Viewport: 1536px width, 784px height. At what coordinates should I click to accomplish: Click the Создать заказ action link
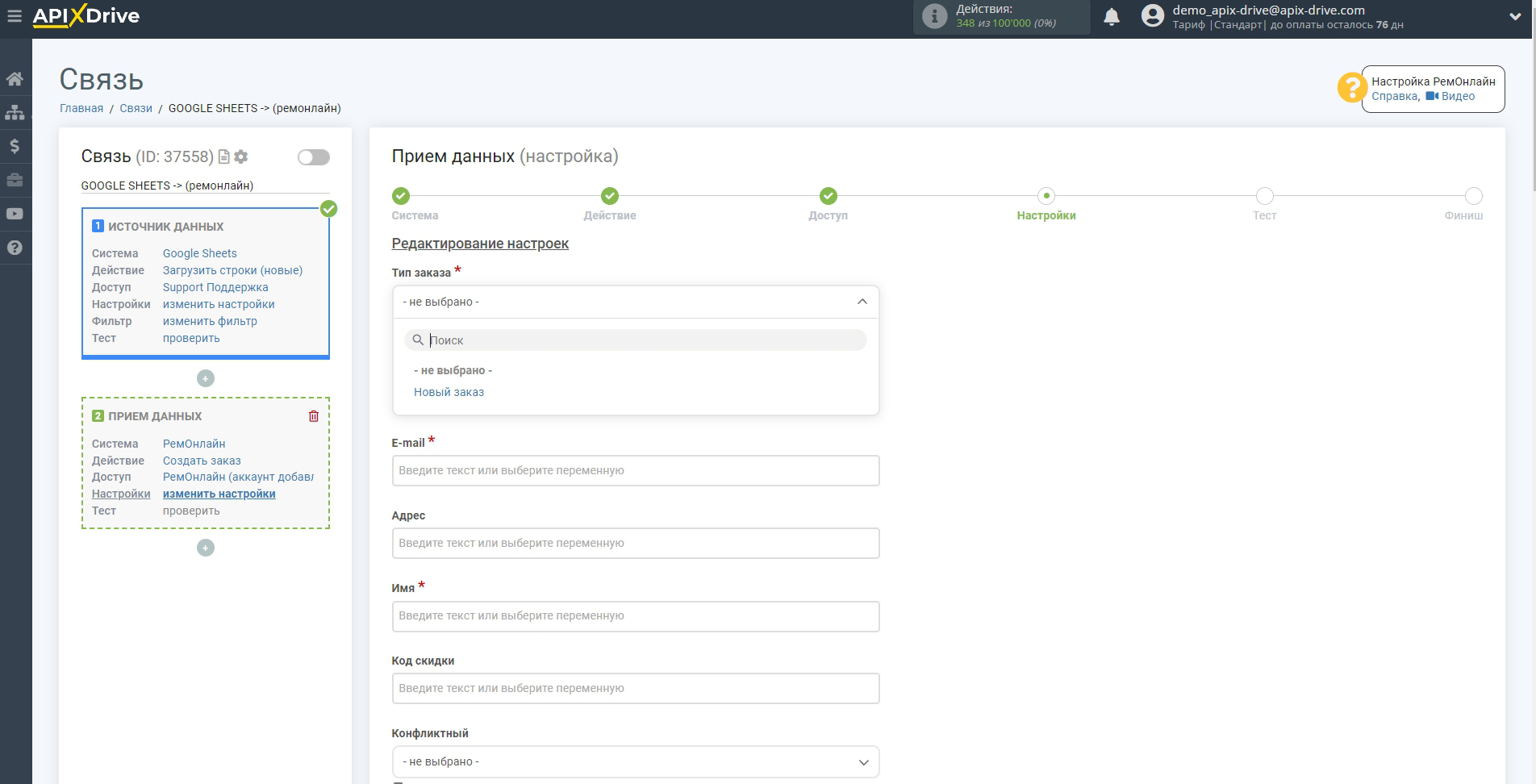pyautogui.click(x=202, y=461)
